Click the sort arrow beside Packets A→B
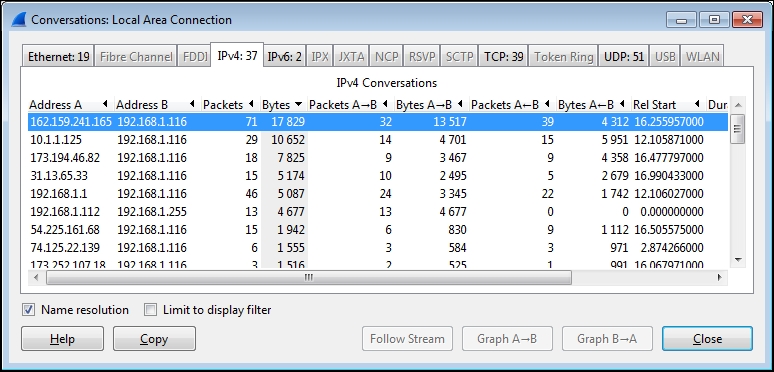This screenshot has width=774, height=372. coord(385,104)
